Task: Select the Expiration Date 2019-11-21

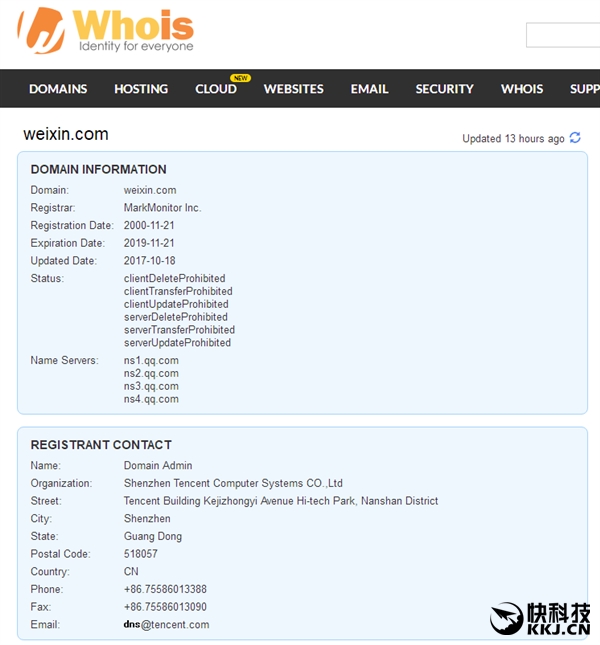Action: tap(149, 243)
